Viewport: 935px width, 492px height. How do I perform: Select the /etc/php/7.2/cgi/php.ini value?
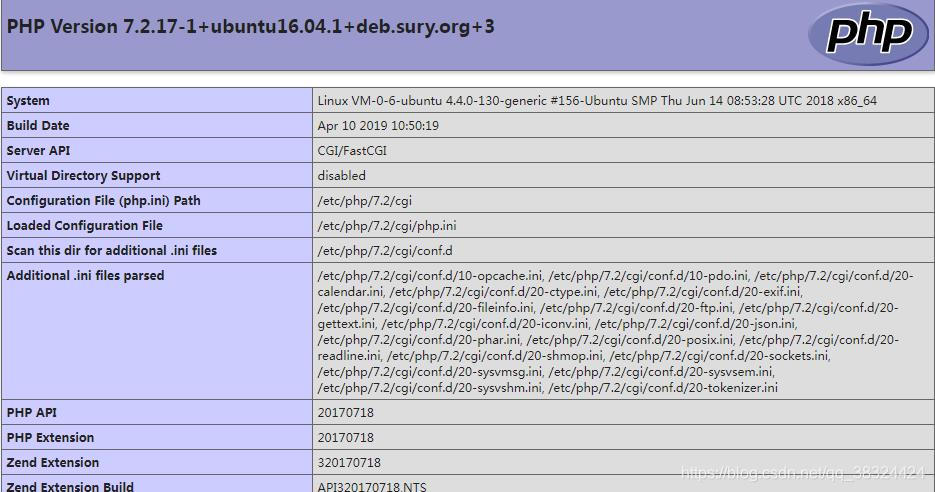[x=387, y=226]
